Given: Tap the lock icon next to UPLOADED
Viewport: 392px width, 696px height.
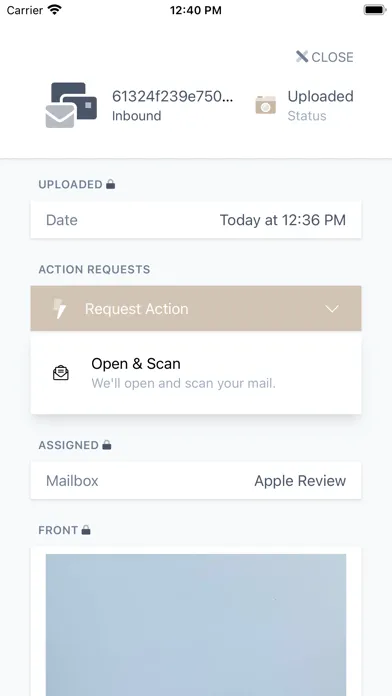Looking at the screenshot, I should 111,184.
